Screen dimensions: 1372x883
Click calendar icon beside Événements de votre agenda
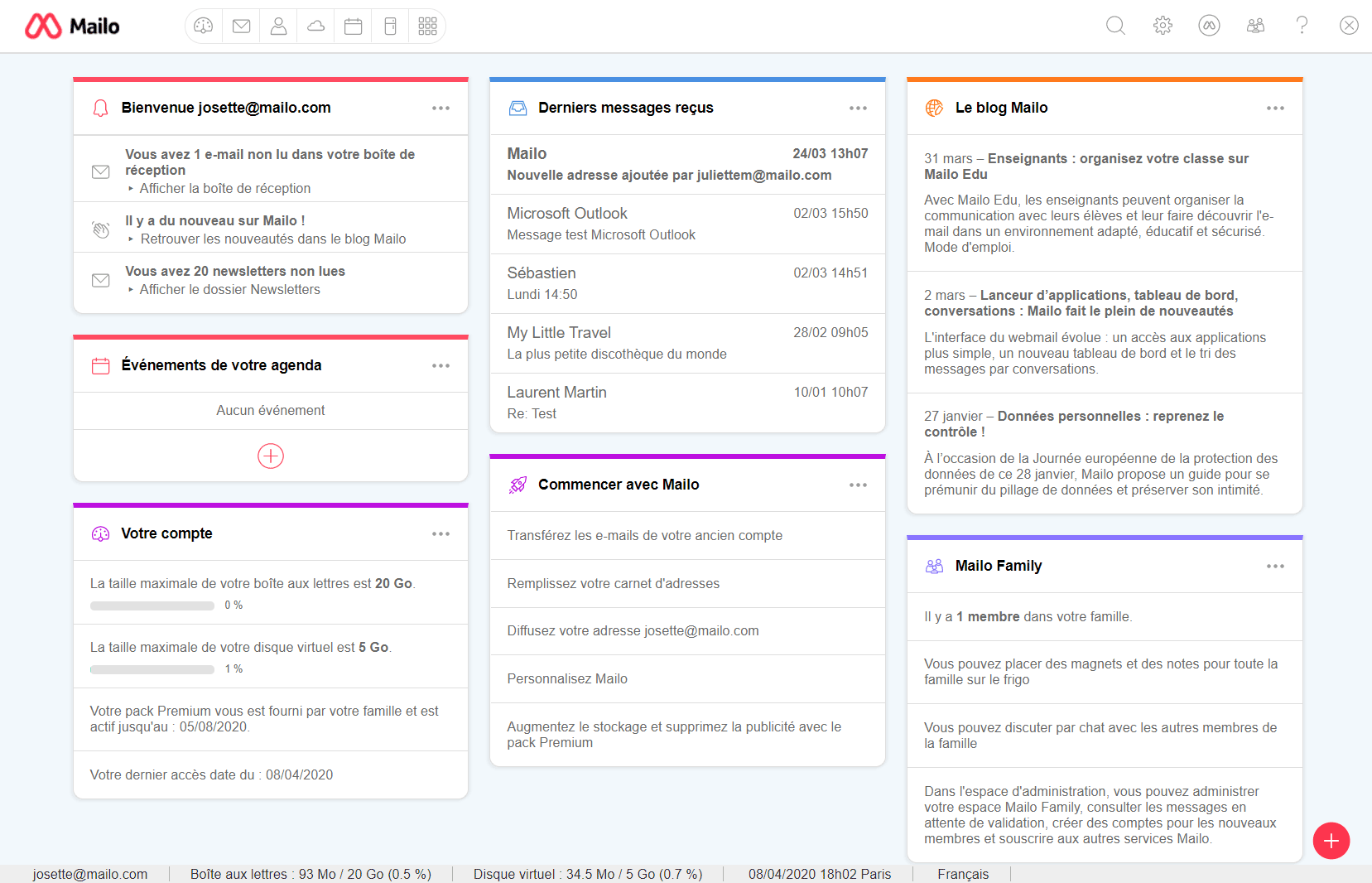click(x=100, y=365)
